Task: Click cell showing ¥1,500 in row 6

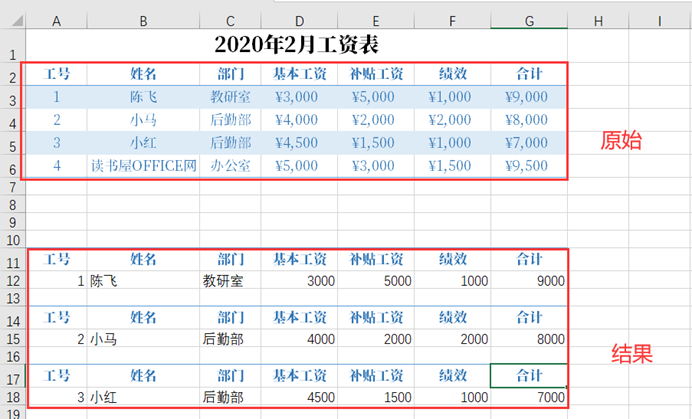Action: click(452, 166)
